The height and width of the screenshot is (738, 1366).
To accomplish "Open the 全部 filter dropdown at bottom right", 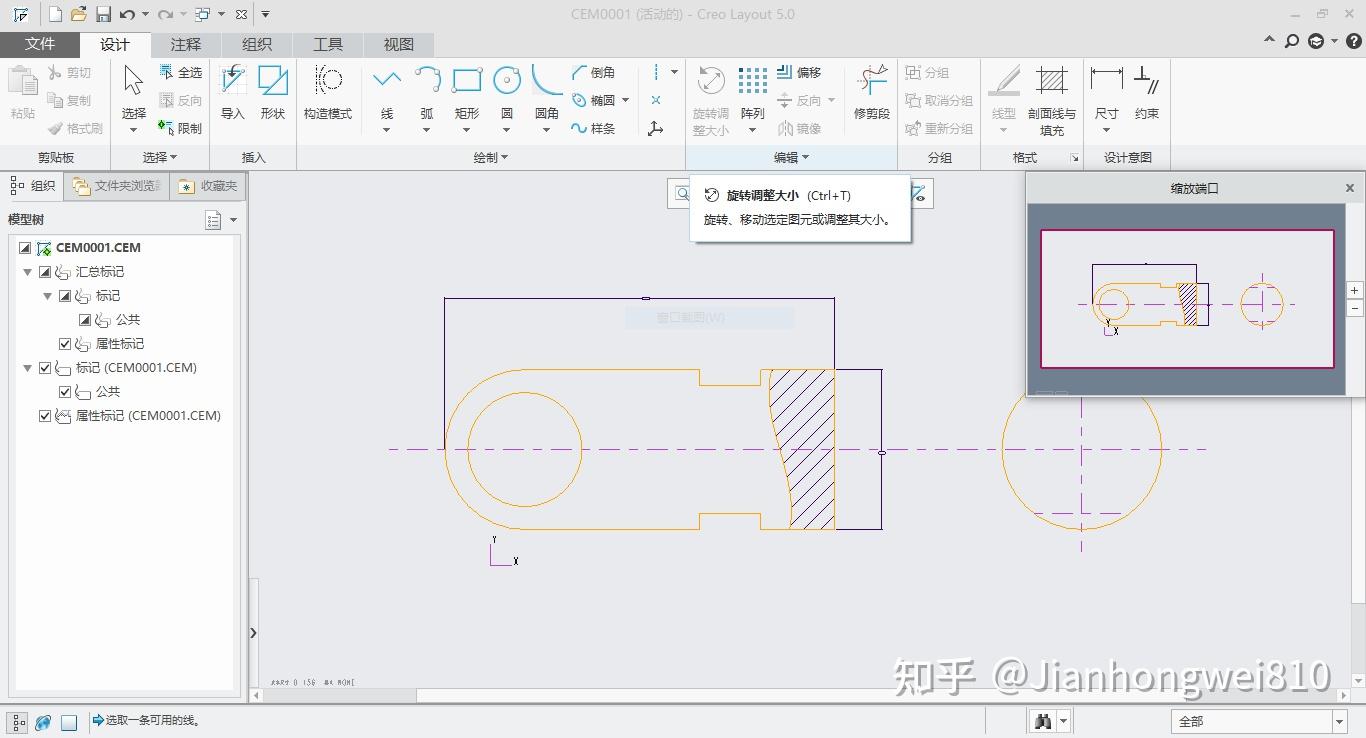I will pos(1338,720).
